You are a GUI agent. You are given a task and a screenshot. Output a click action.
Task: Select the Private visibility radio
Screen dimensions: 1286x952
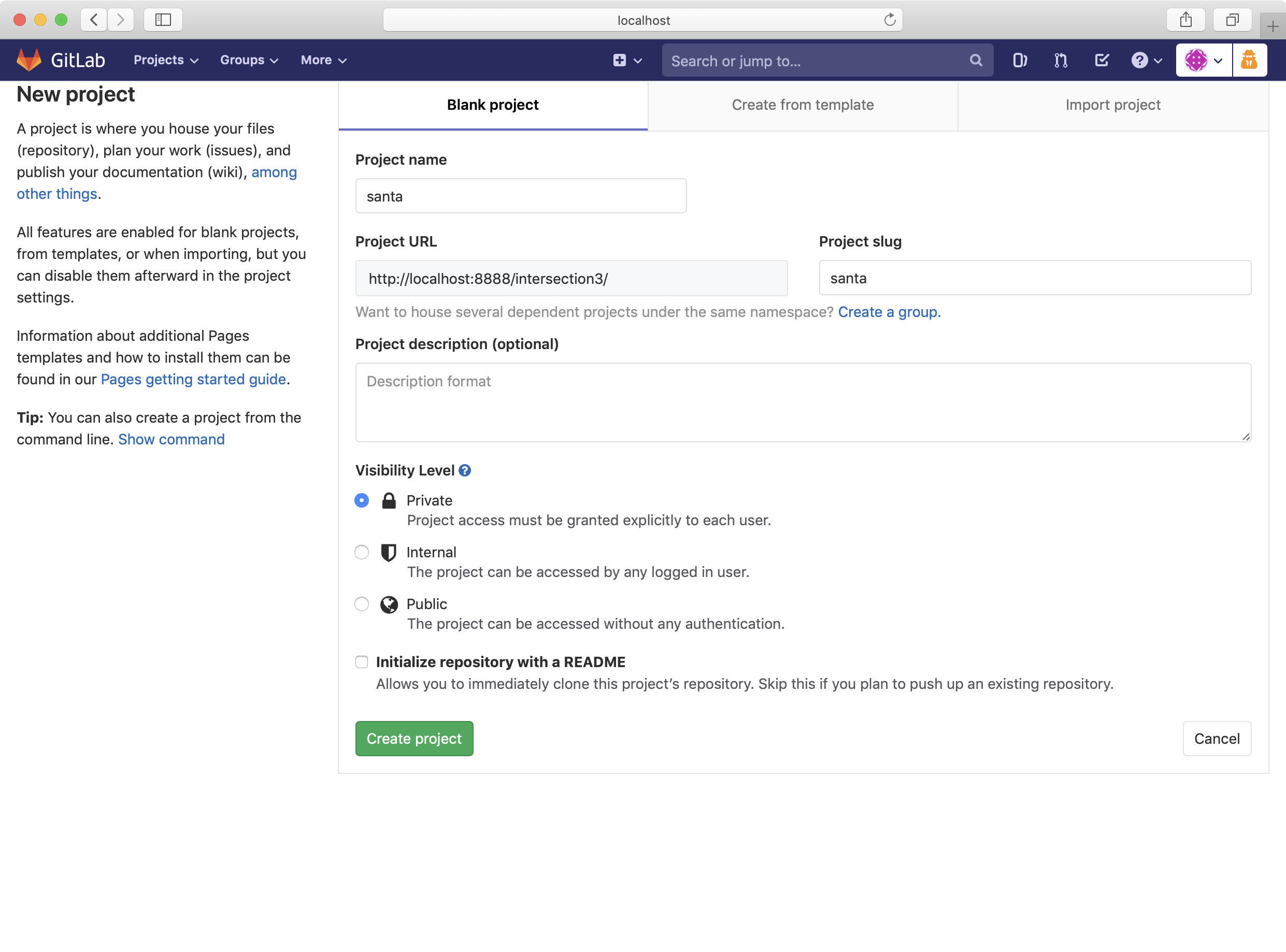362,500
